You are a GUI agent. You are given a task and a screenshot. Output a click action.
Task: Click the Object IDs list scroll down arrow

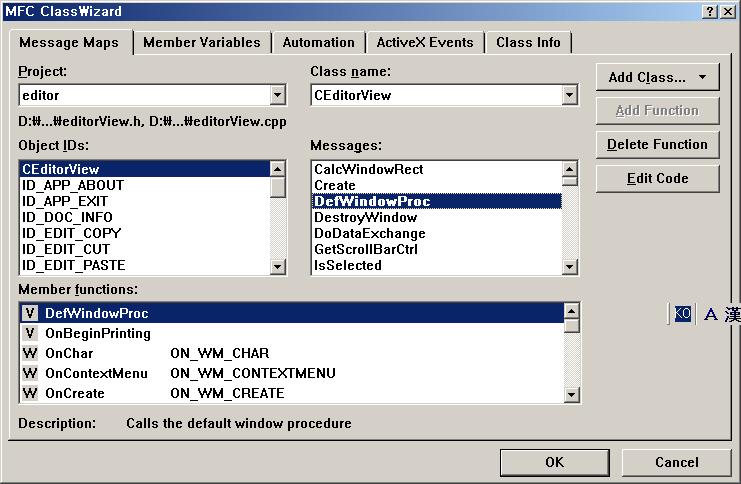click(x=278, y=267)
